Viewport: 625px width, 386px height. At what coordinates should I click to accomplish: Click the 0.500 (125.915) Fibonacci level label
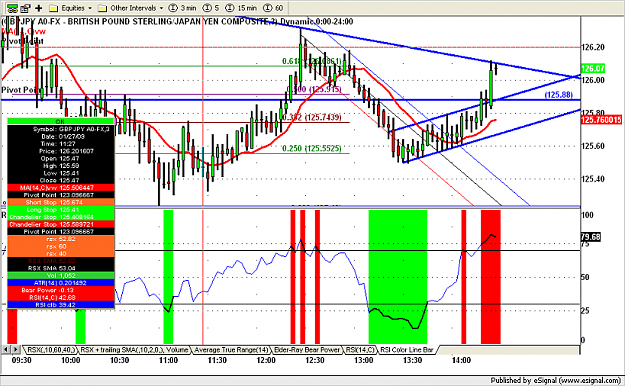314,89
